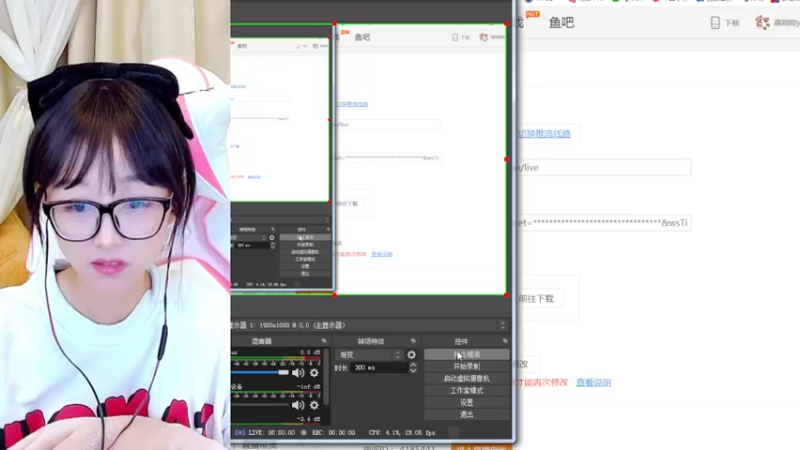Screen dimensions: 800x450
Task: Click top-right red handle of preview selection
Action: click(x=506, y=24)
